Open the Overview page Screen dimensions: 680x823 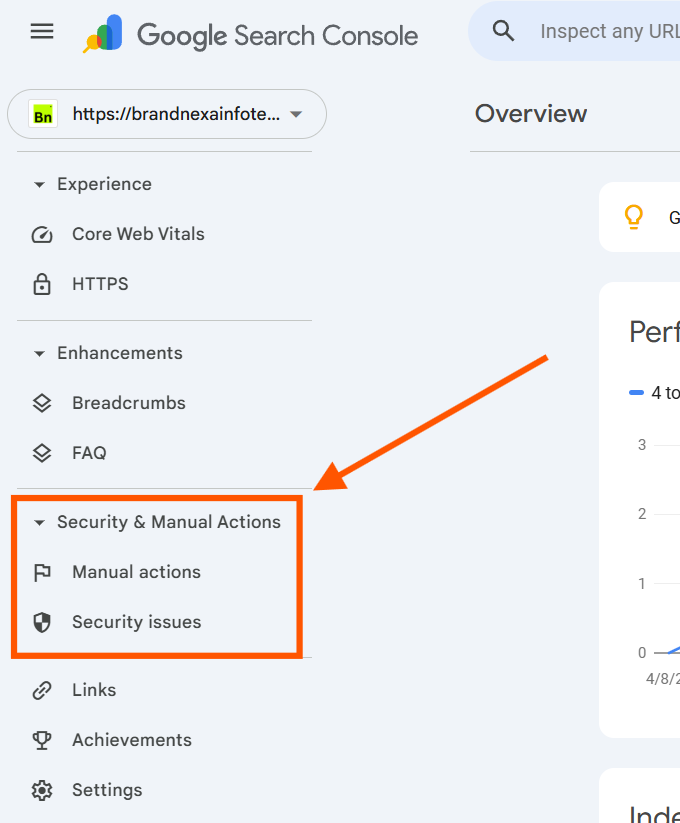pos(531,113)
